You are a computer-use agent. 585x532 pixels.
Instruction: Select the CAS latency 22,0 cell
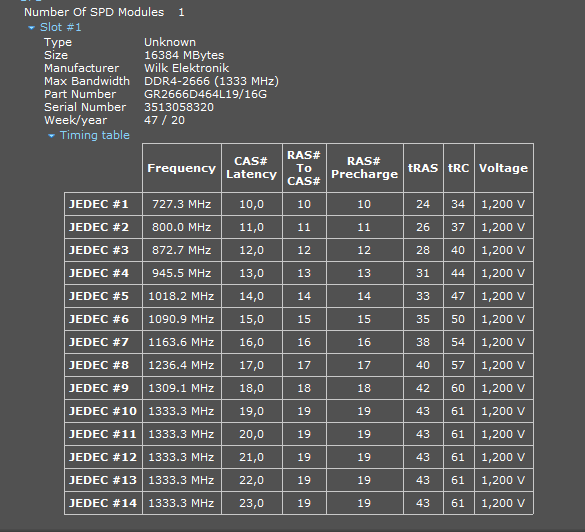(x=251, y=480)
